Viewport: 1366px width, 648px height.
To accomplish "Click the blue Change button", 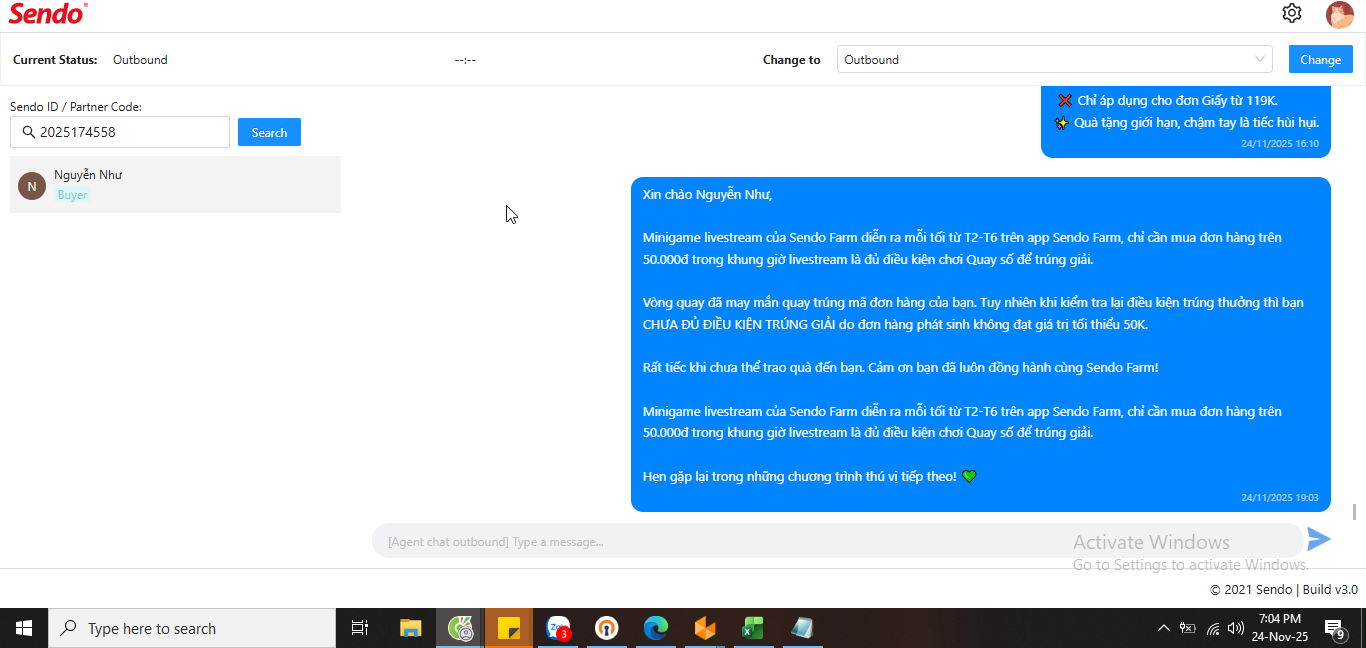I will 1320,59.
